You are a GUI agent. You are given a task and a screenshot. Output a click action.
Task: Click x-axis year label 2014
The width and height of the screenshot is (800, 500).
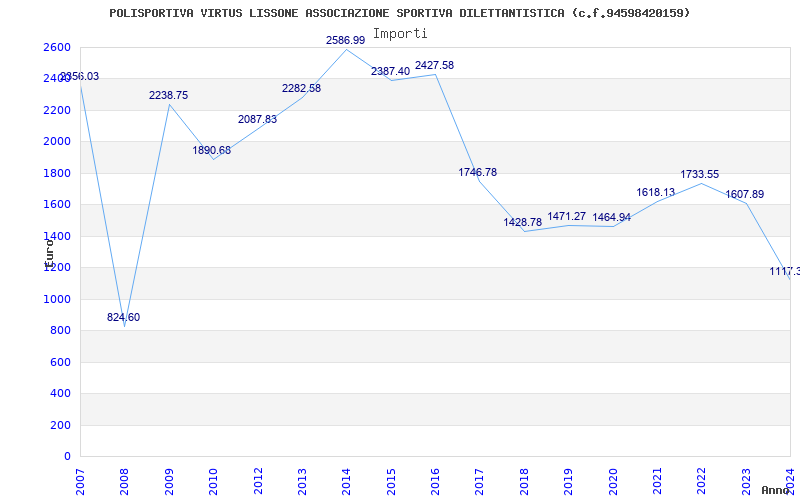(x=346, y=481)
